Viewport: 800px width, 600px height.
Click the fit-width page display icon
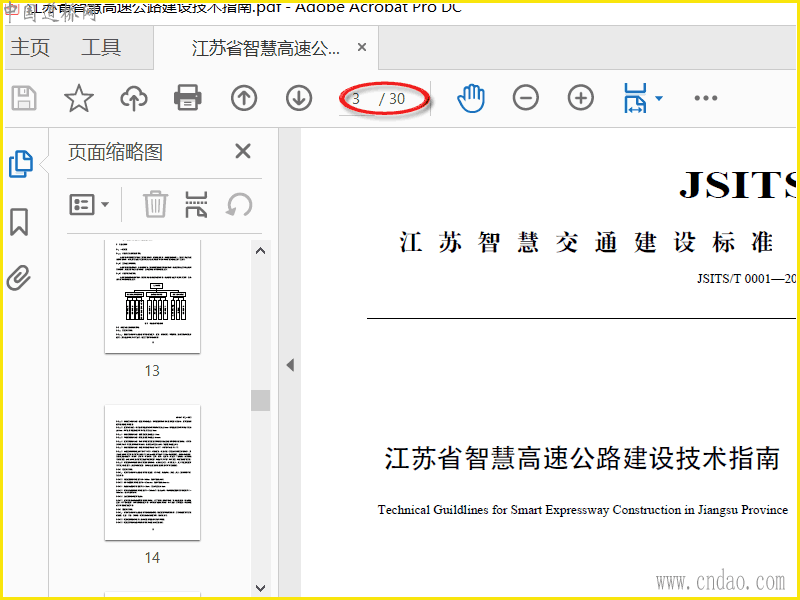(x=635, y=98)
